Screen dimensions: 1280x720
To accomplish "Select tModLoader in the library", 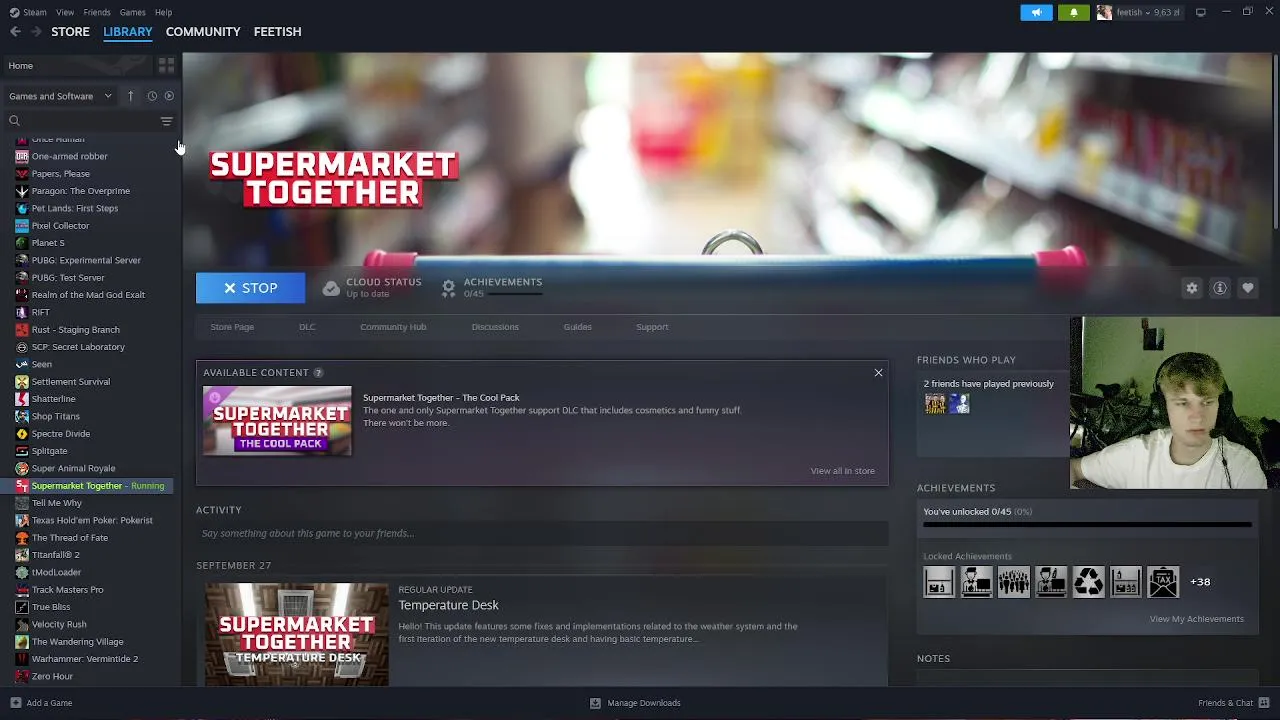I will click(56, 572).
